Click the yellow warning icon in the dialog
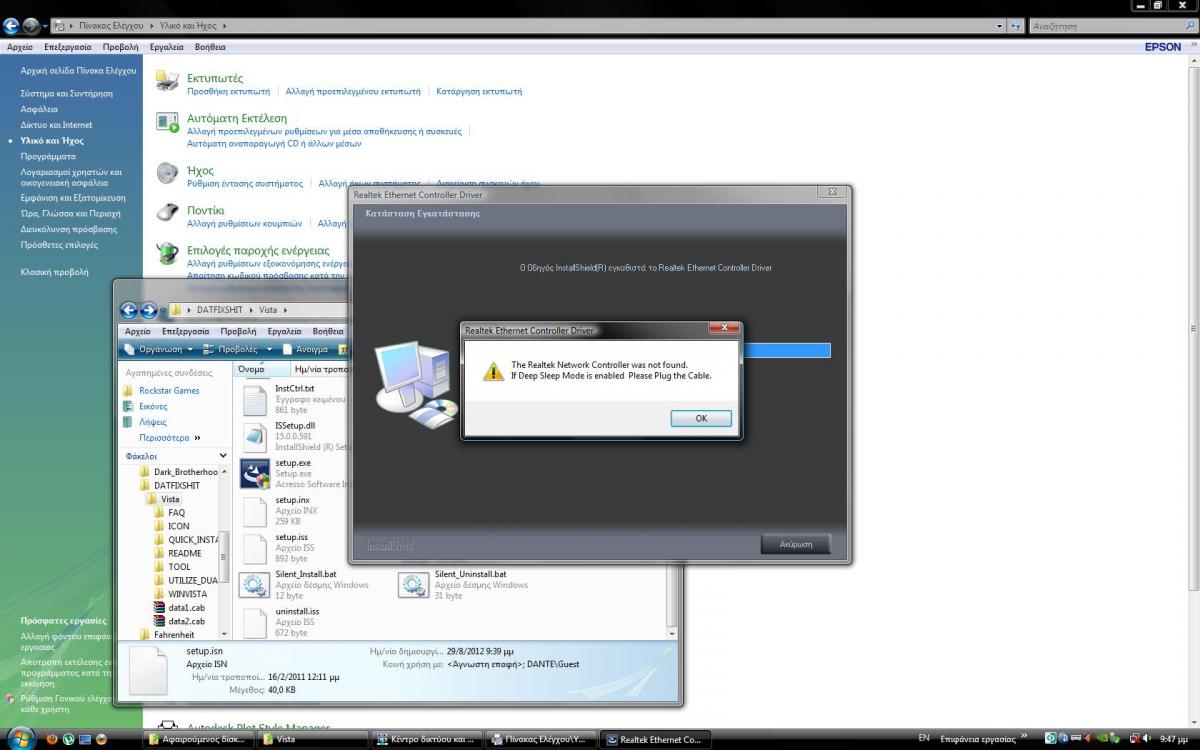The height and width of the screenshot is (750, 1200). tap(493, 371)
